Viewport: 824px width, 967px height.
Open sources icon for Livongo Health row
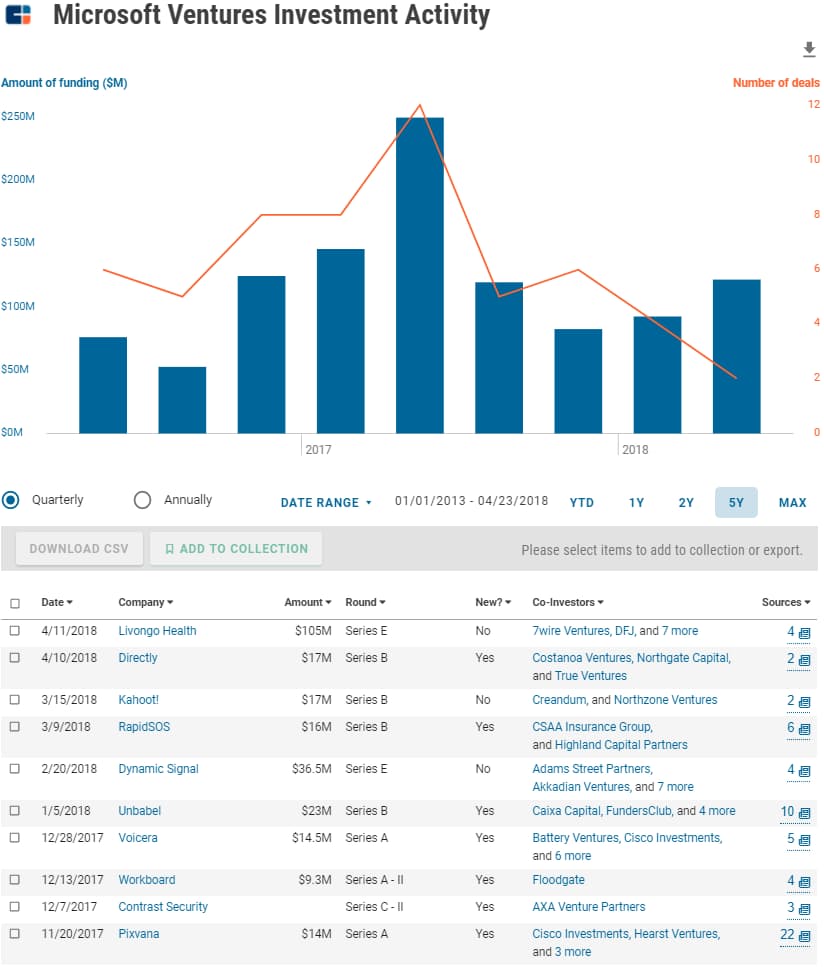[x=805, y=632]
